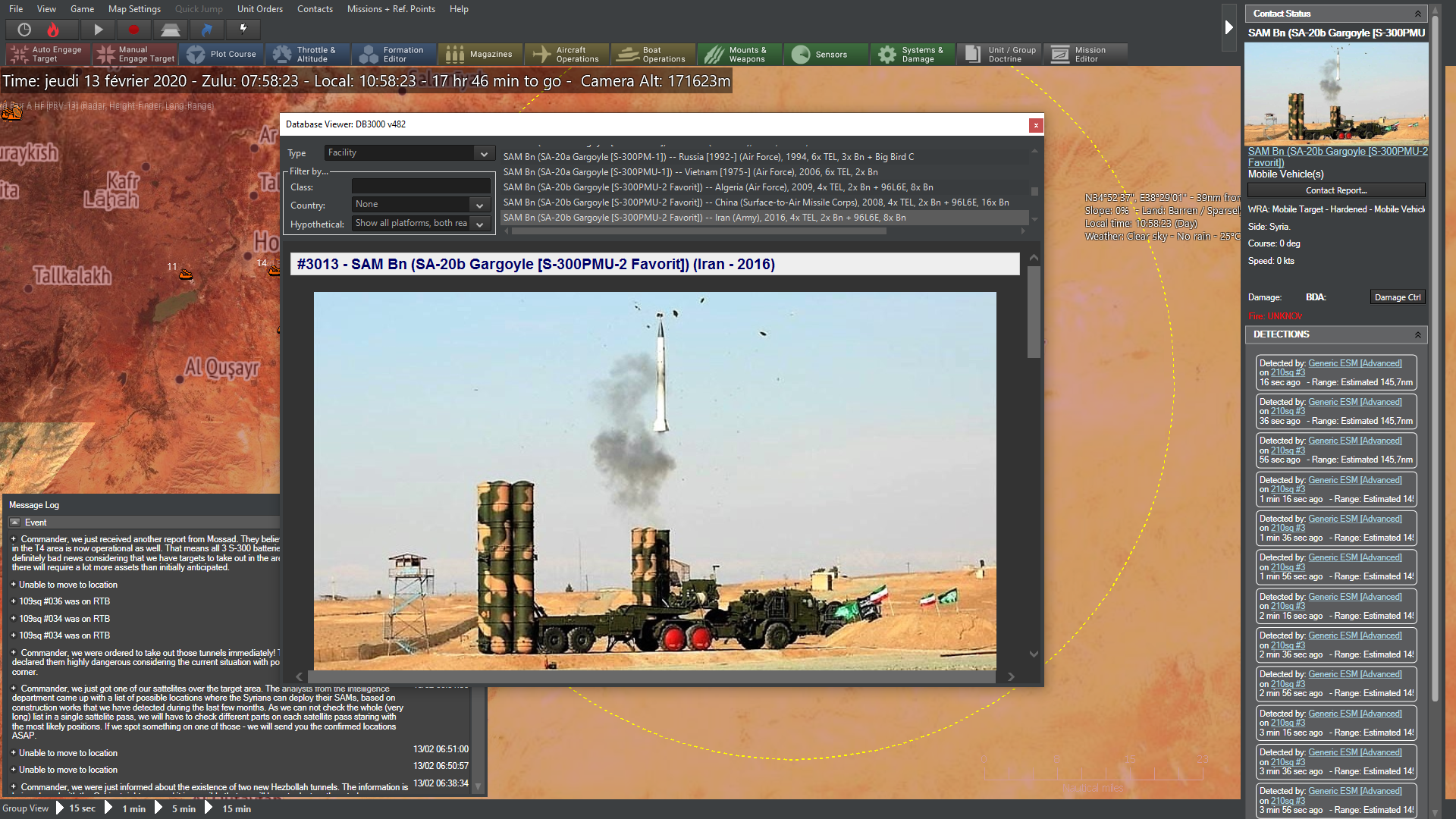Select the Vietnam S-300PMU-1 entry

(691, 172)
